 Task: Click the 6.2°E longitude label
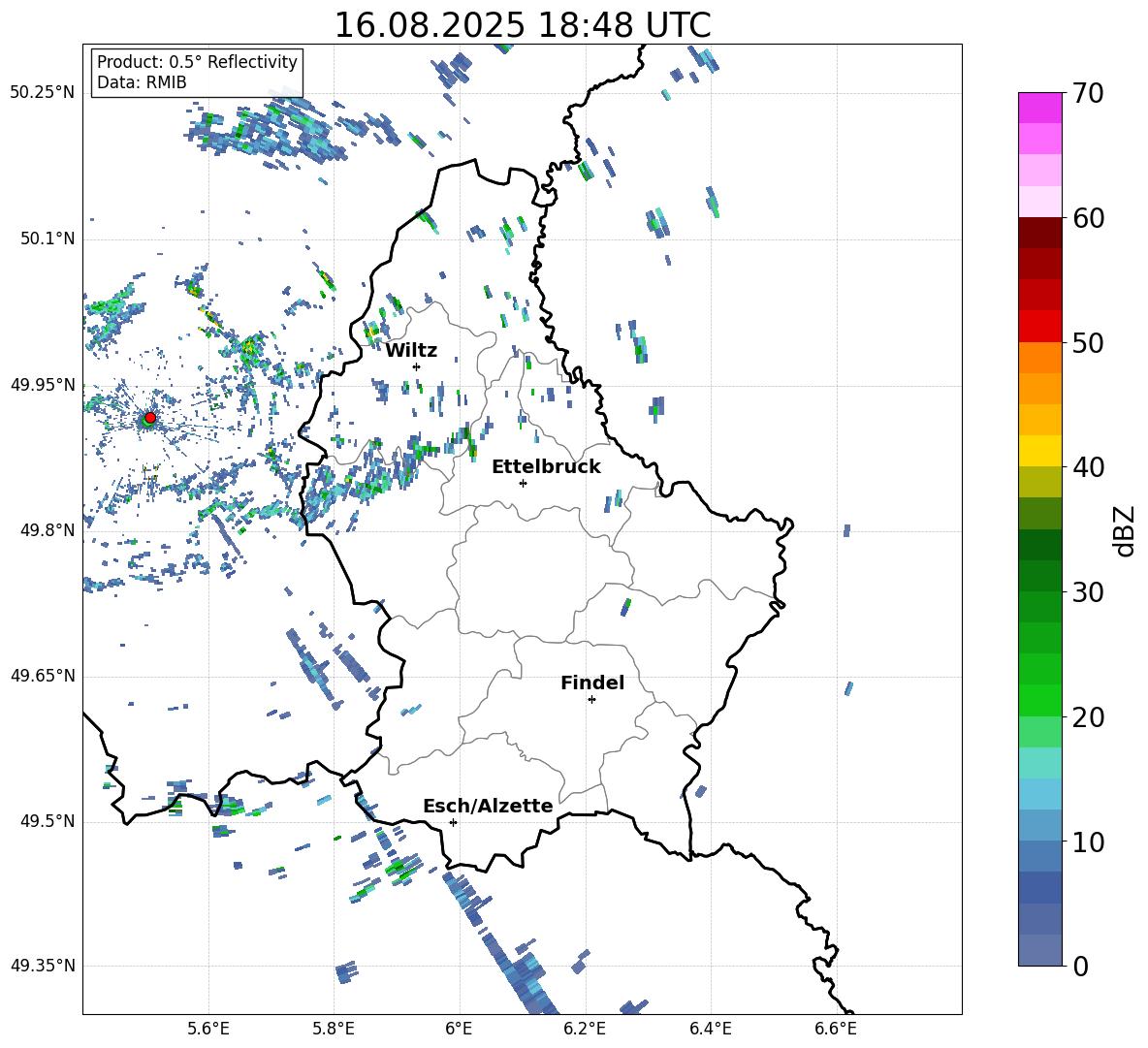pos(585,1030)
